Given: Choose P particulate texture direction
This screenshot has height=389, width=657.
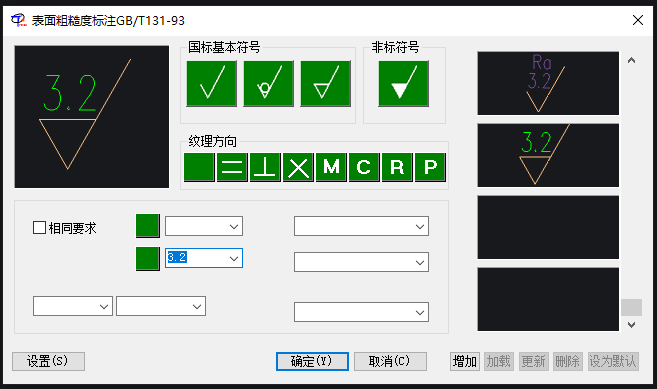Looking at the screenshot, I should 430,167.
